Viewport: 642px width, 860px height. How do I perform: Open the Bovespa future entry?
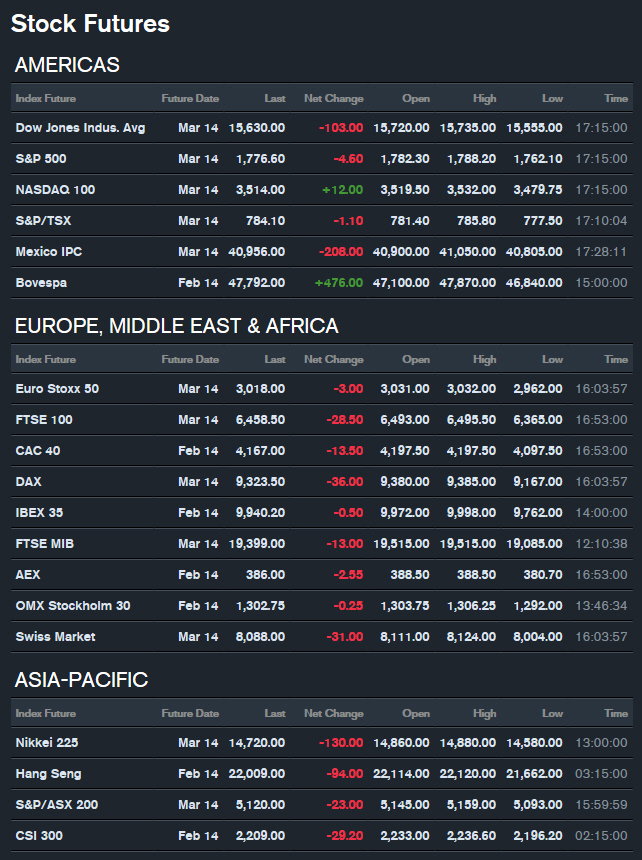(x=41, y=283)
